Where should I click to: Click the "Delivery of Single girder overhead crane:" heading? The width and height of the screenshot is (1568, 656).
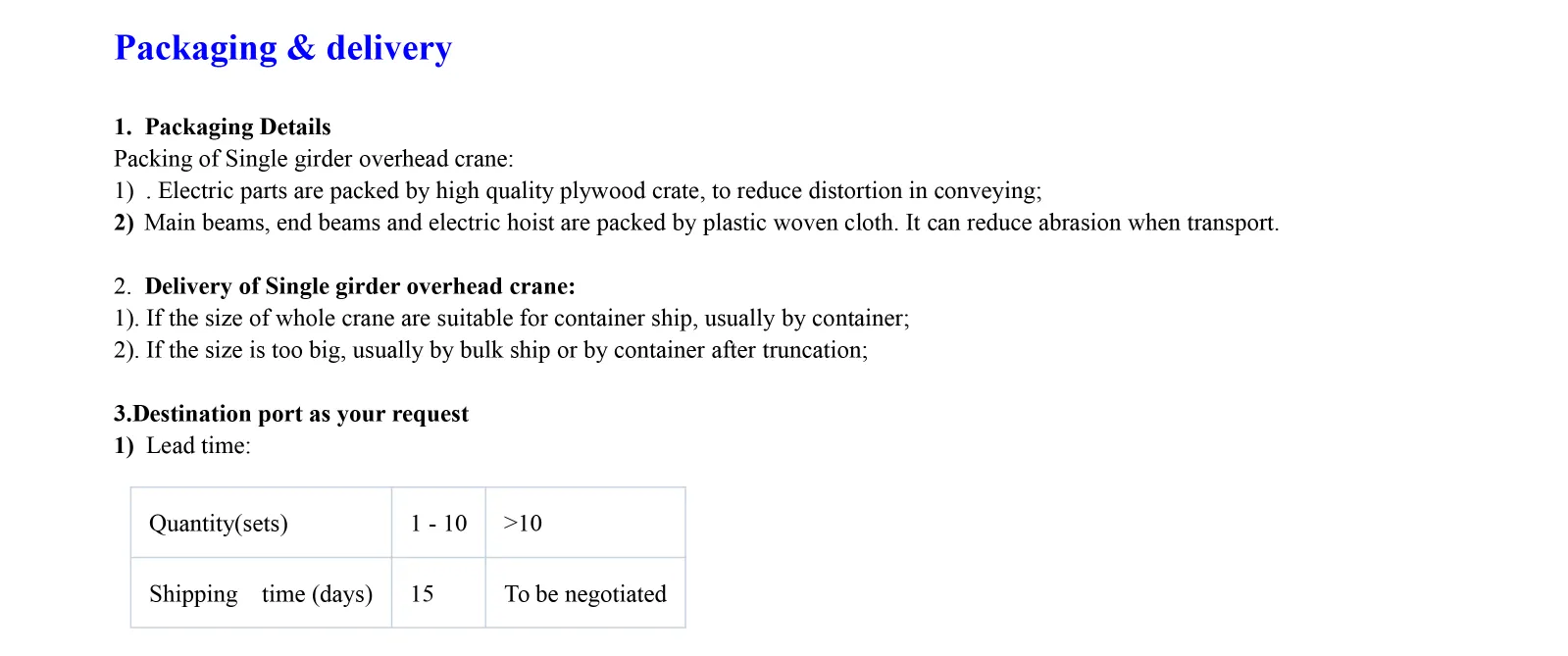point(360,286)
